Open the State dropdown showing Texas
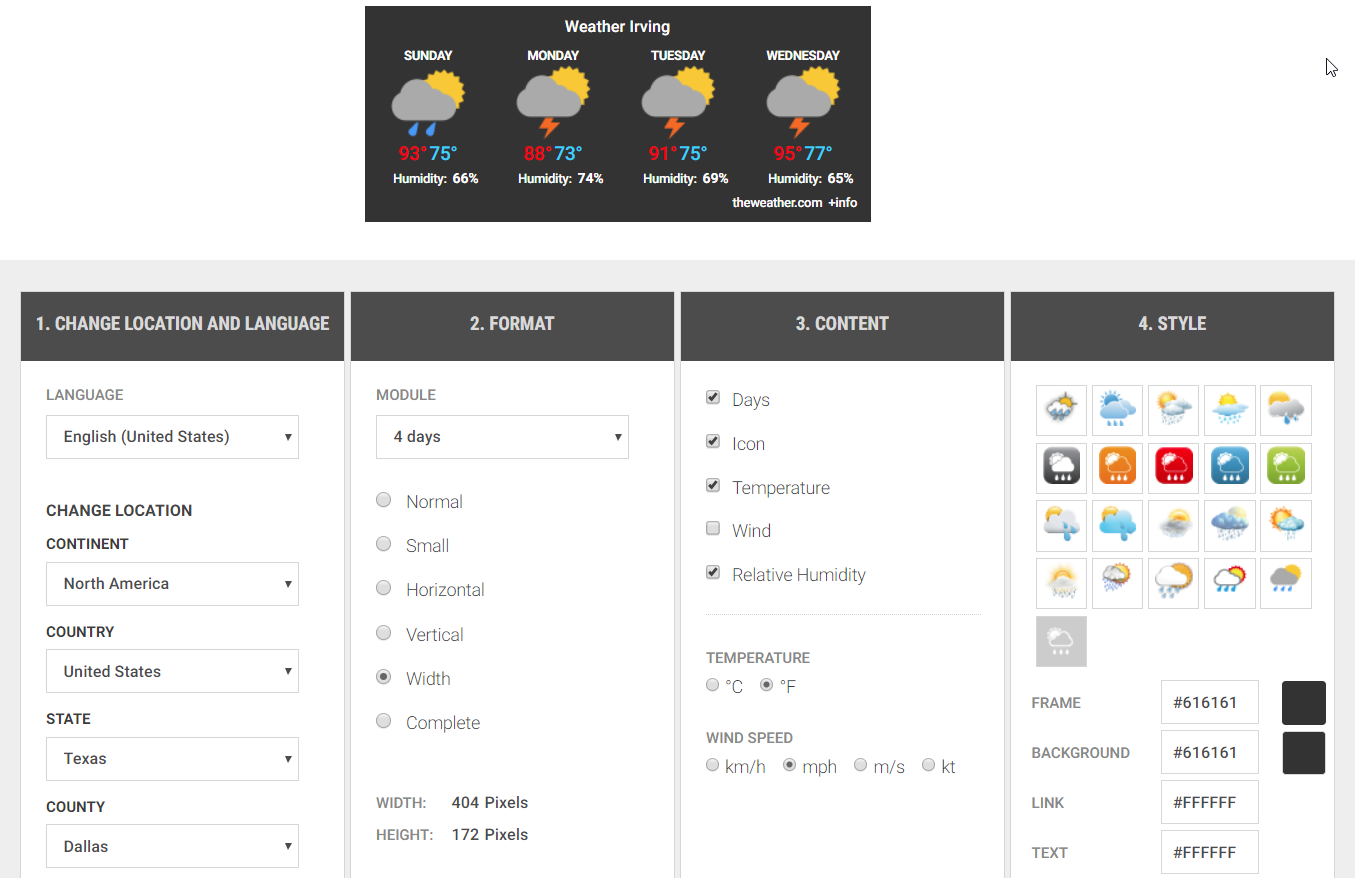Viewport: 1355px width, 878px height. (x=172, y=759)
